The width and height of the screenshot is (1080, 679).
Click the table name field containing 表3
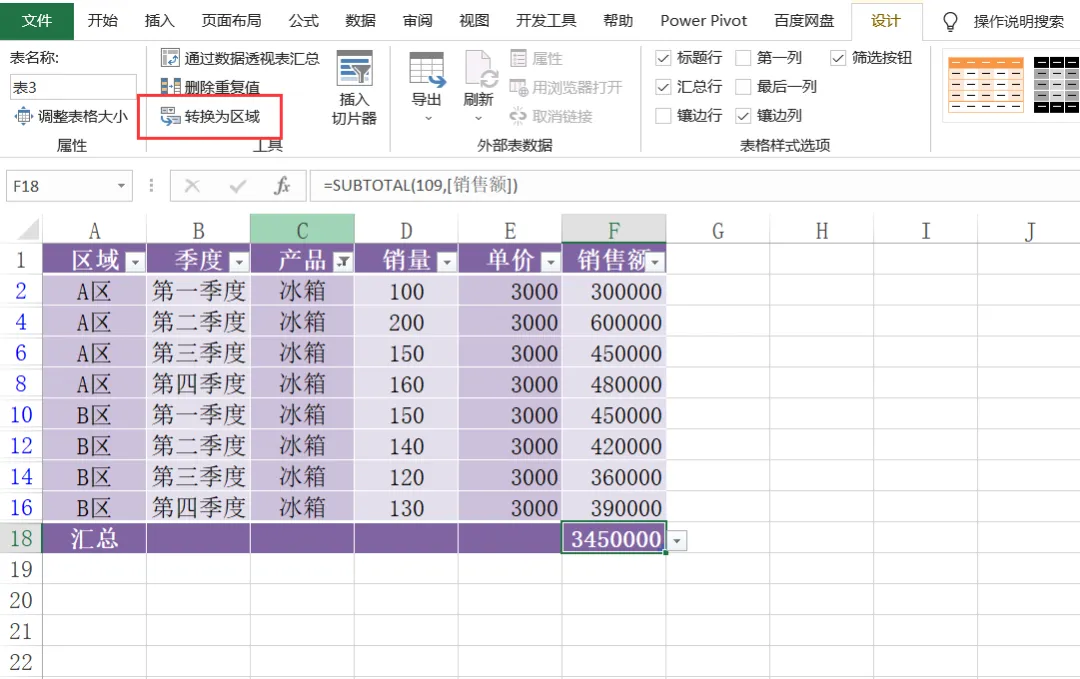(72, 87)
